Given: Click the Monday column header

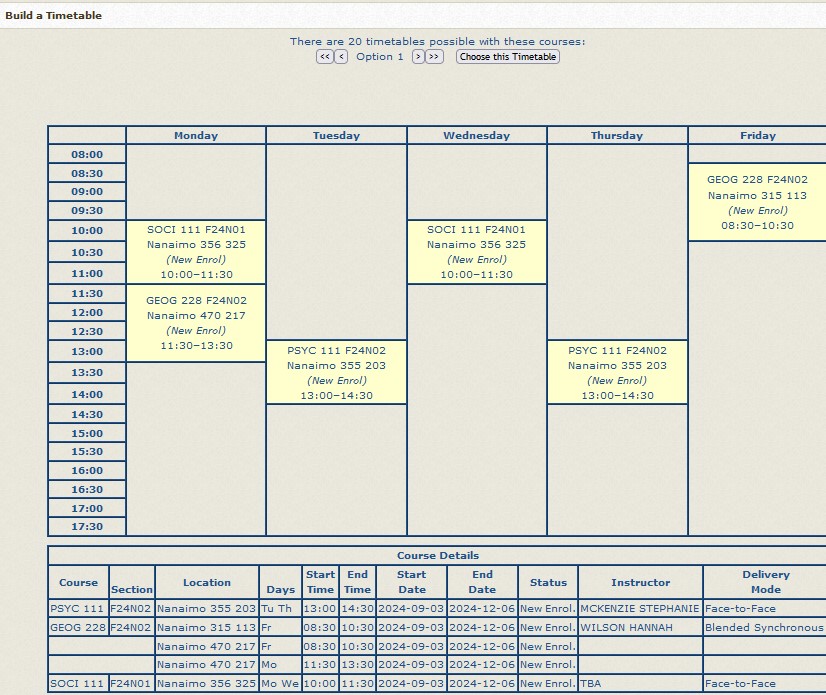Looking at the screenshot, I should pos(196,135).
